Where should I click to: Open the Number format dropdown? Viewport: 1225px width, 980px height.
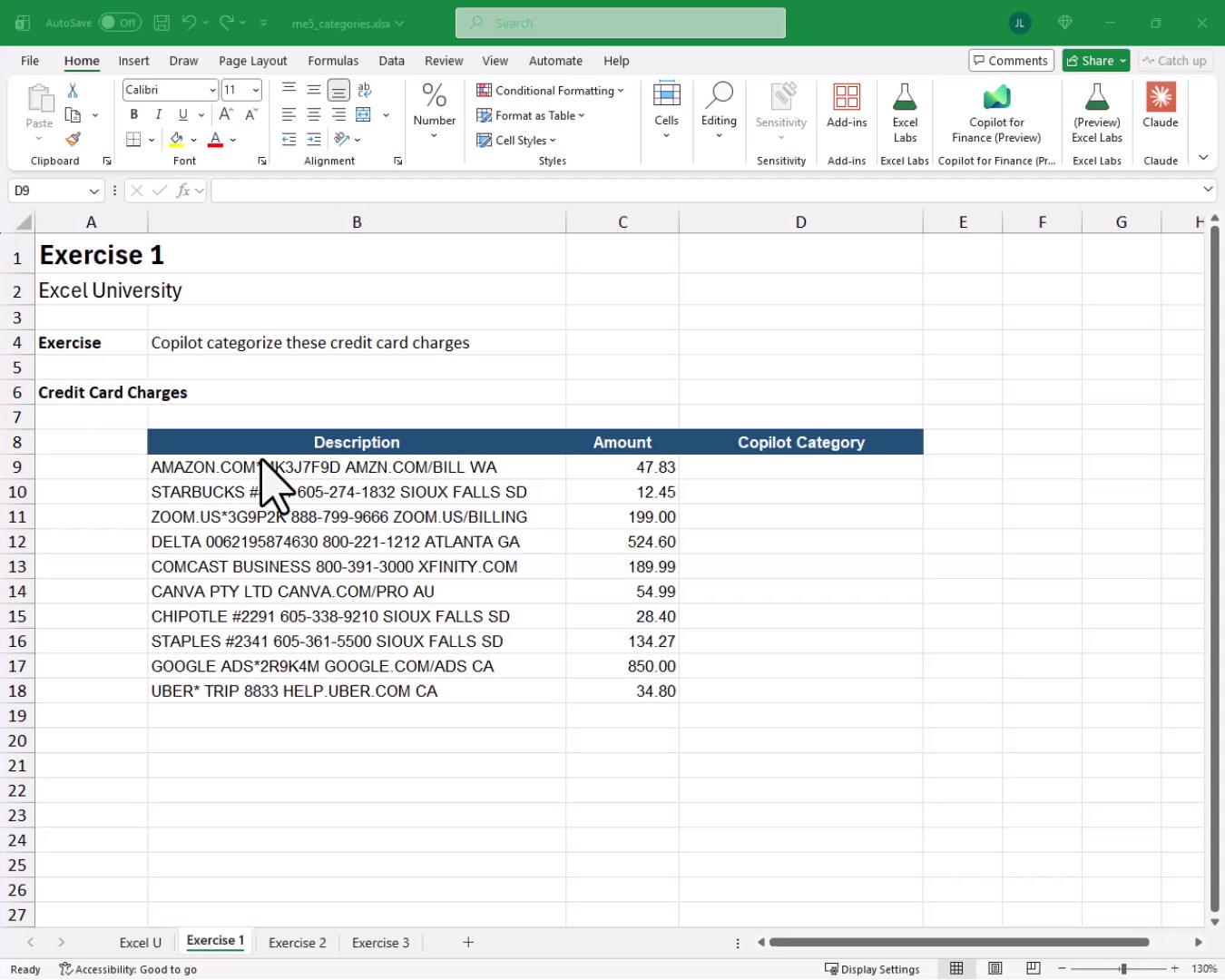click(x=434, y=111)
